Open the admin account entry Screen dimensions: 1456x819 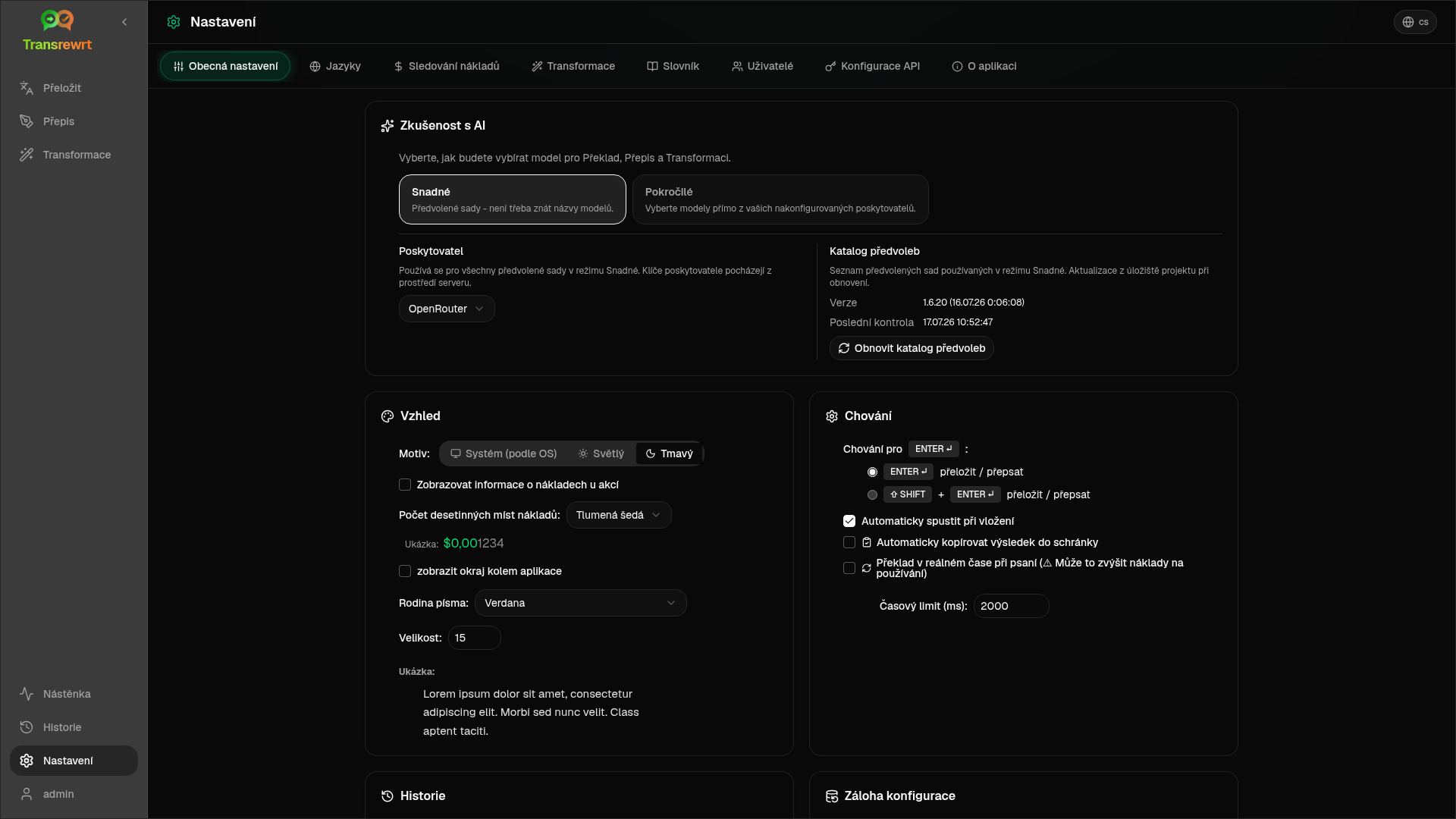coord(74,794)
